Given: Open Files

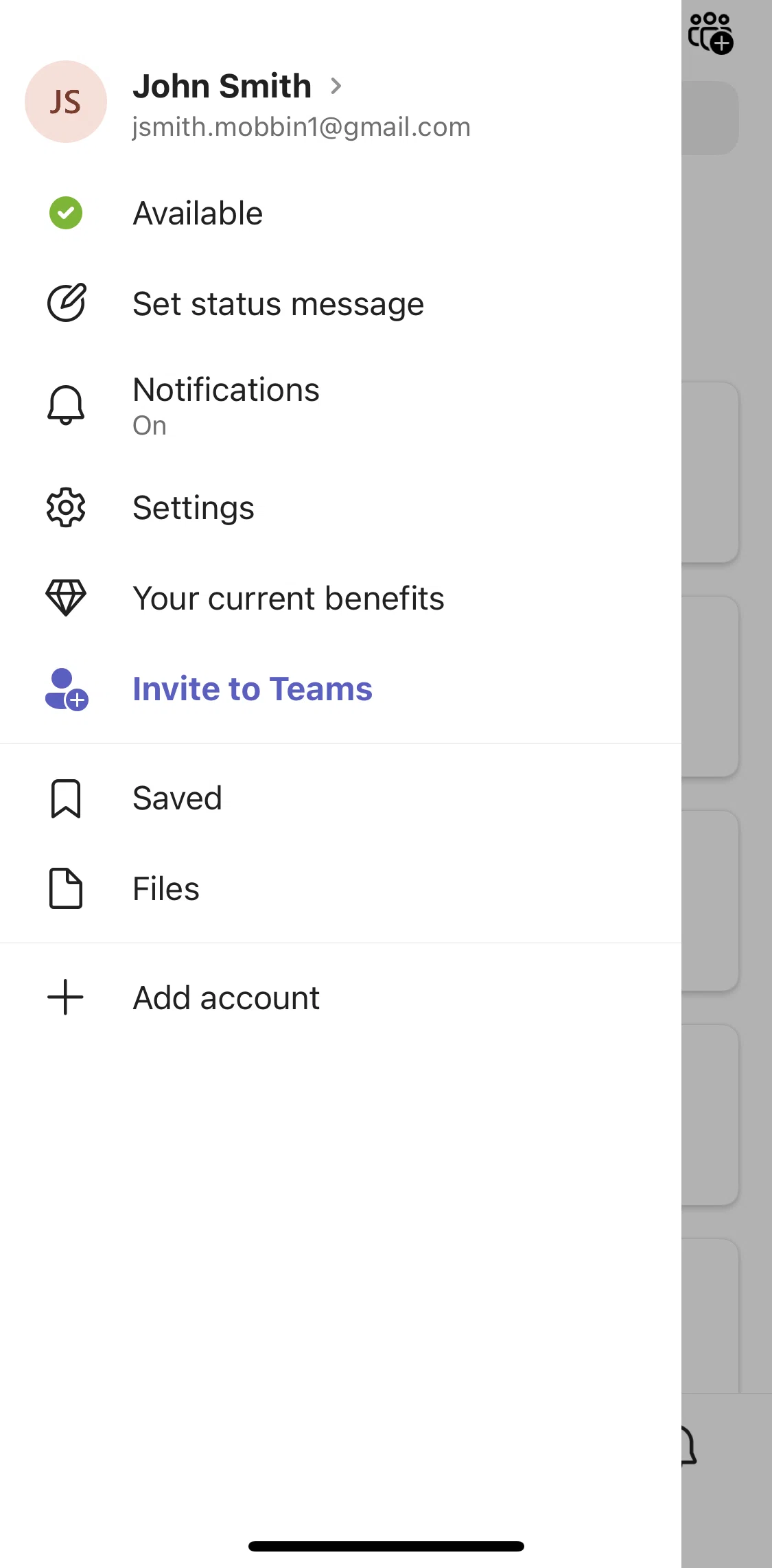Looking at the screenshot, I should (x=340, y=889).
